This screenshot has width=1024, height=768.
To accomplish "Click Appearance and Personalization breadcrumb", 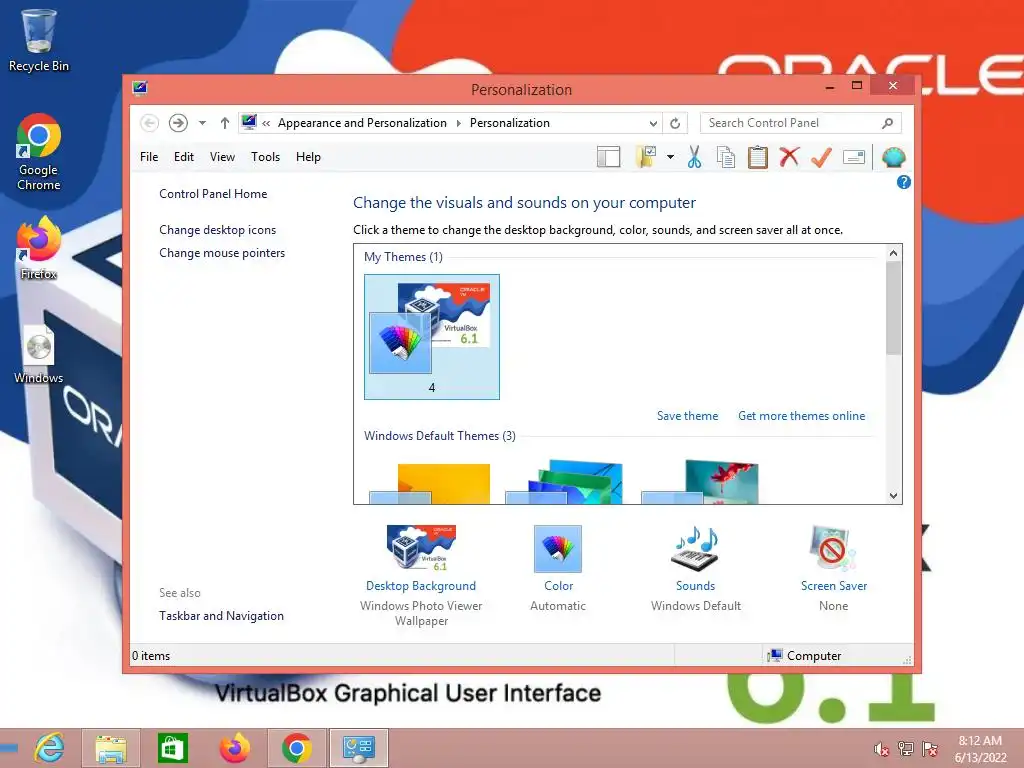I will coord(362,123).
